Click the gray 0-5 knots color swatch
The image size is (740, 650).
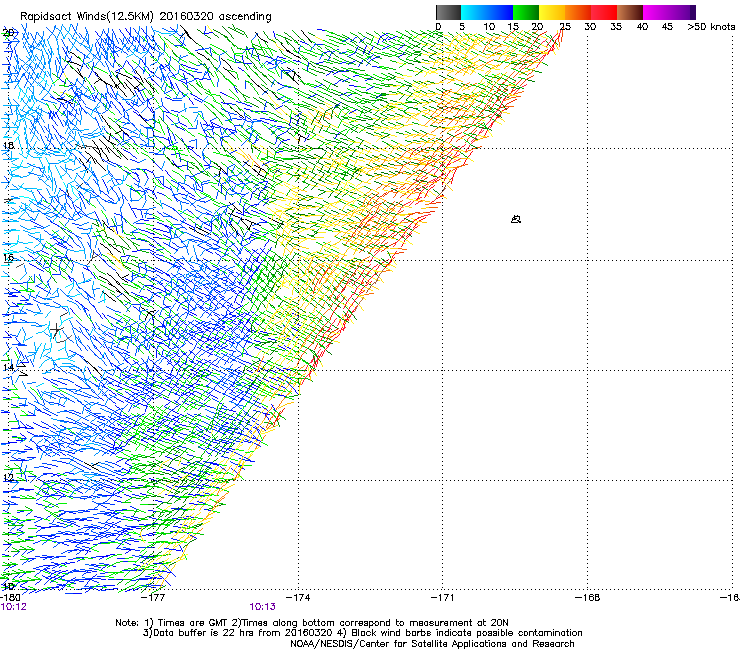pyautogui.click(x=448, y=12)
